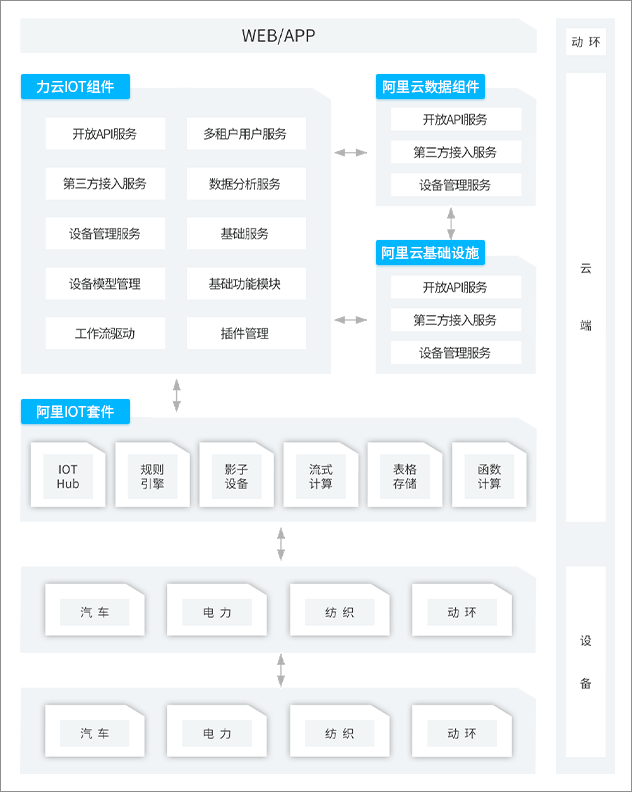Screen dimensions: 632x792
Task: Click the WEB/APP header bar
Action: coord(279,36)
